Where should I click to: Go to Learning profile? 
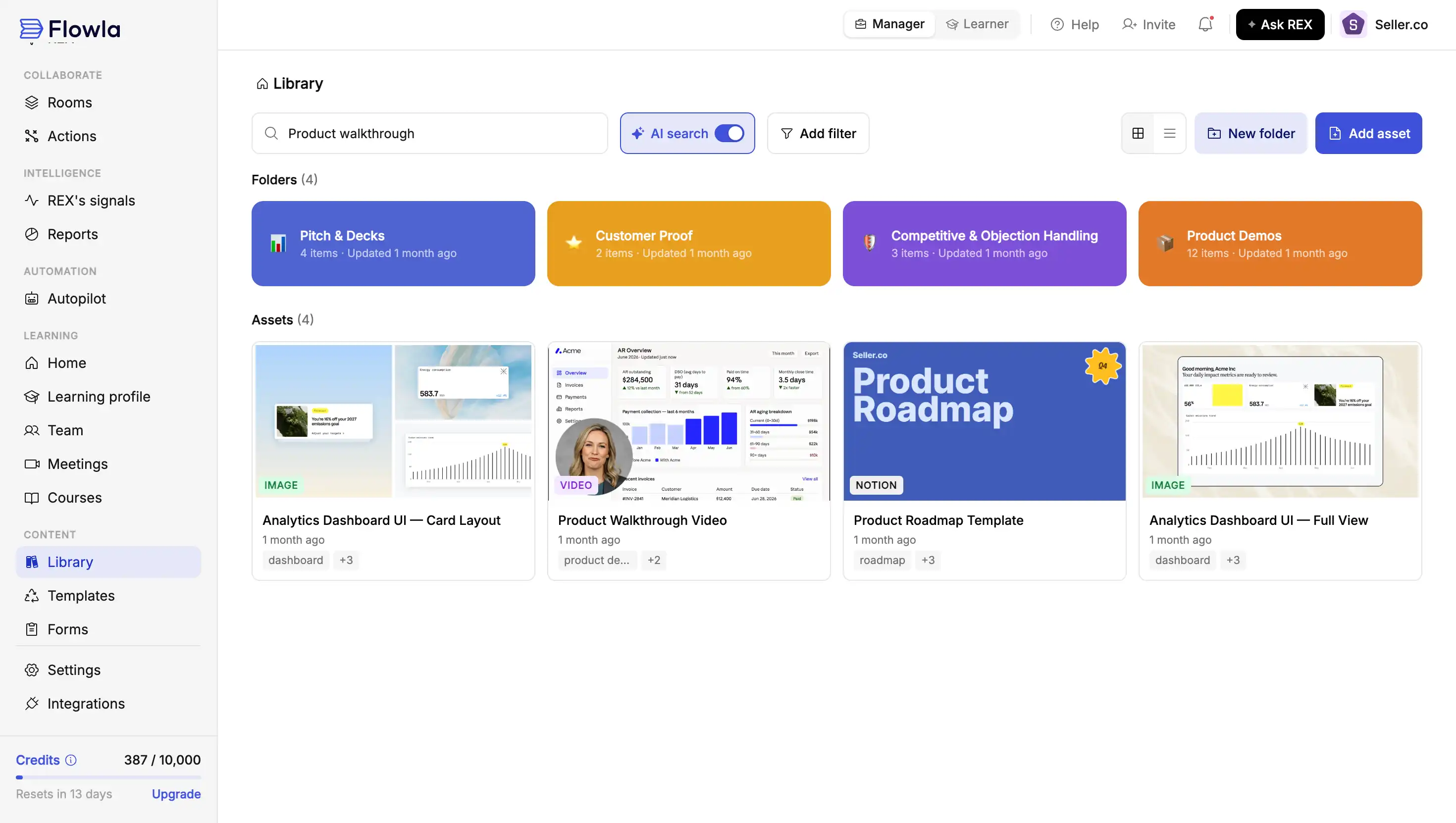point(108,397)
